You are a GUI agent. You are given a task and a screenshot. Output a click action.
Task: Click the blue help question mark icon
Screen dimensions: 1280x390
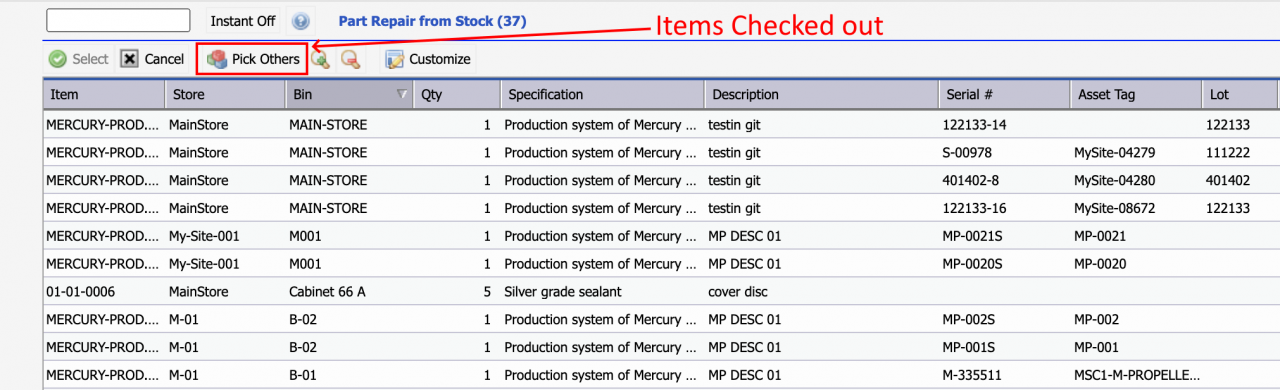[301, 21]
